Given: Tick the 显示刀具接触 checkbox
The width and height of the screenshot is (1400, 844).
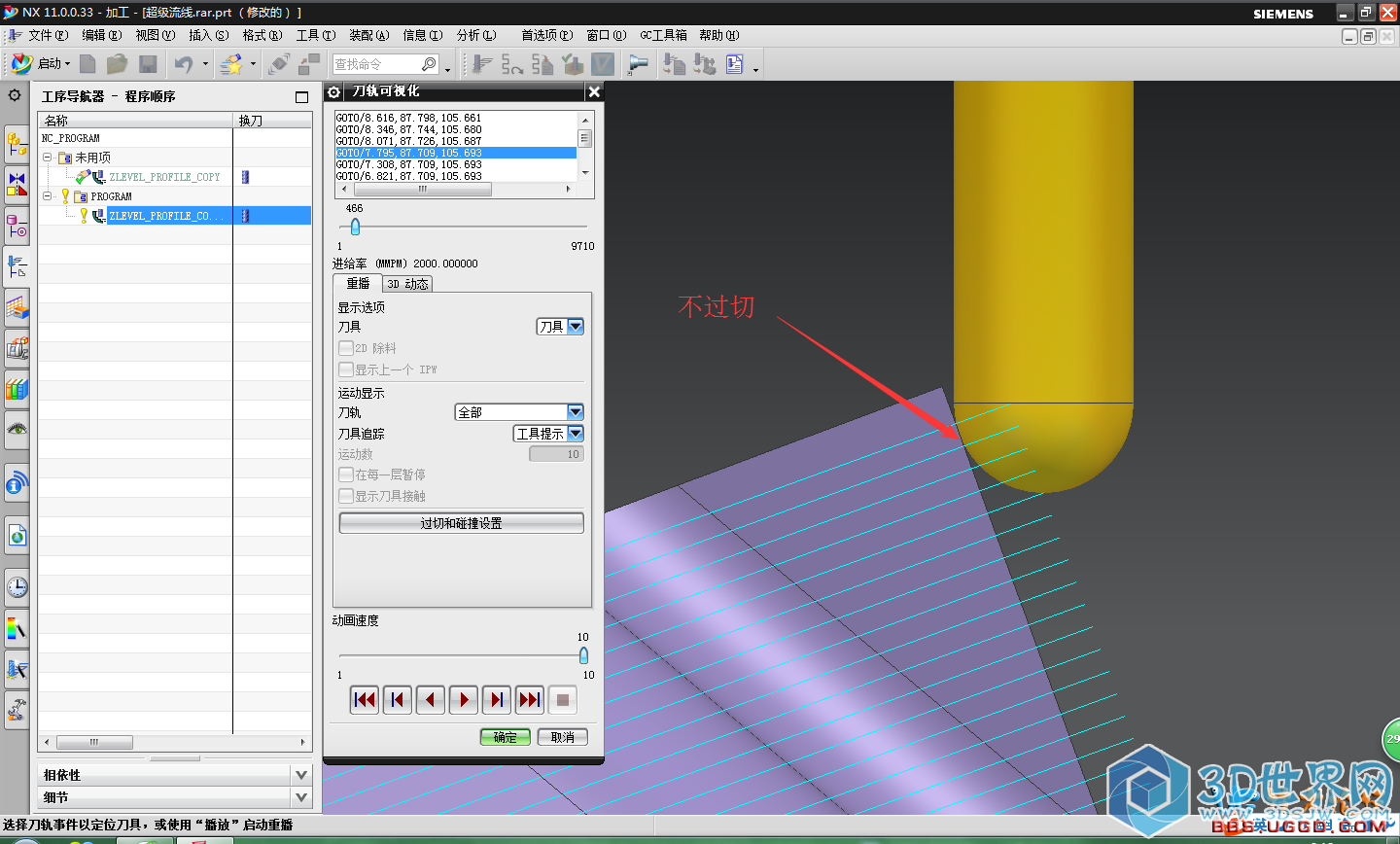Looking at the screenshot, I should pos(345,496).
